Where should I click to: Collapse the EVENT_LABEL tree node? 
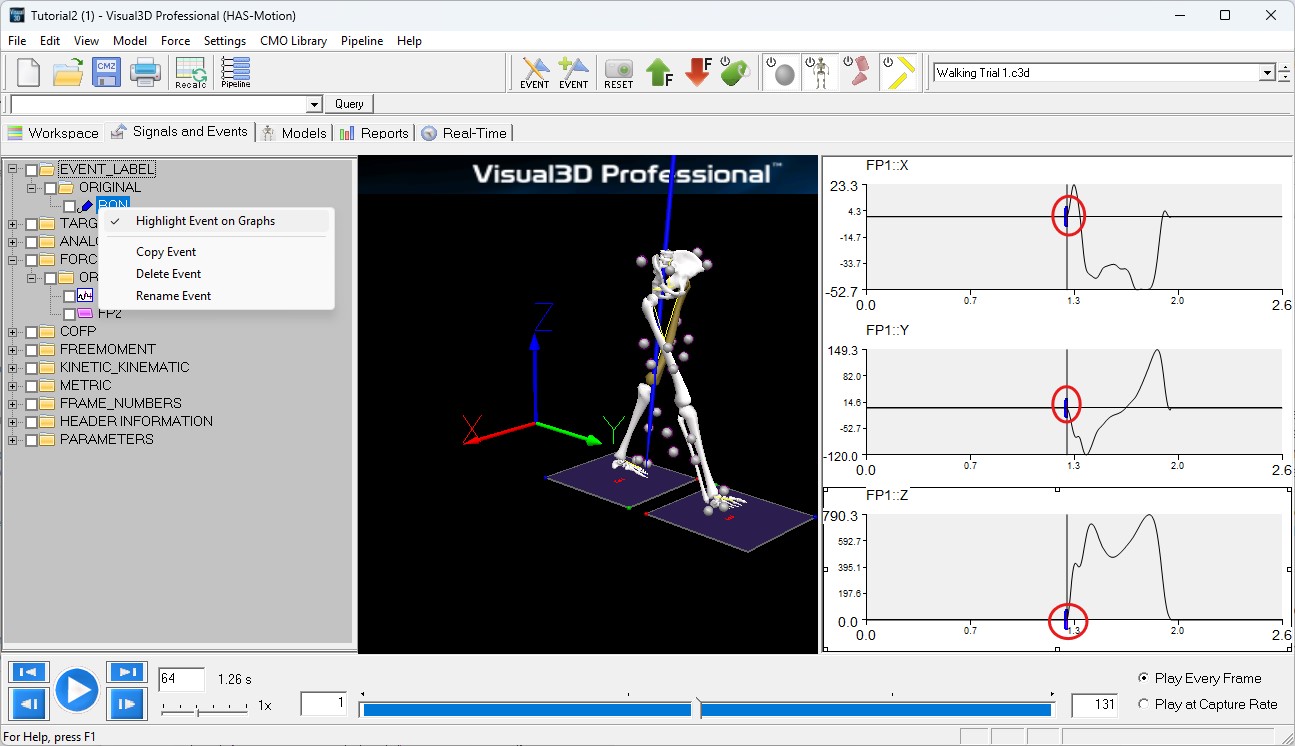[x=13, y=170]
